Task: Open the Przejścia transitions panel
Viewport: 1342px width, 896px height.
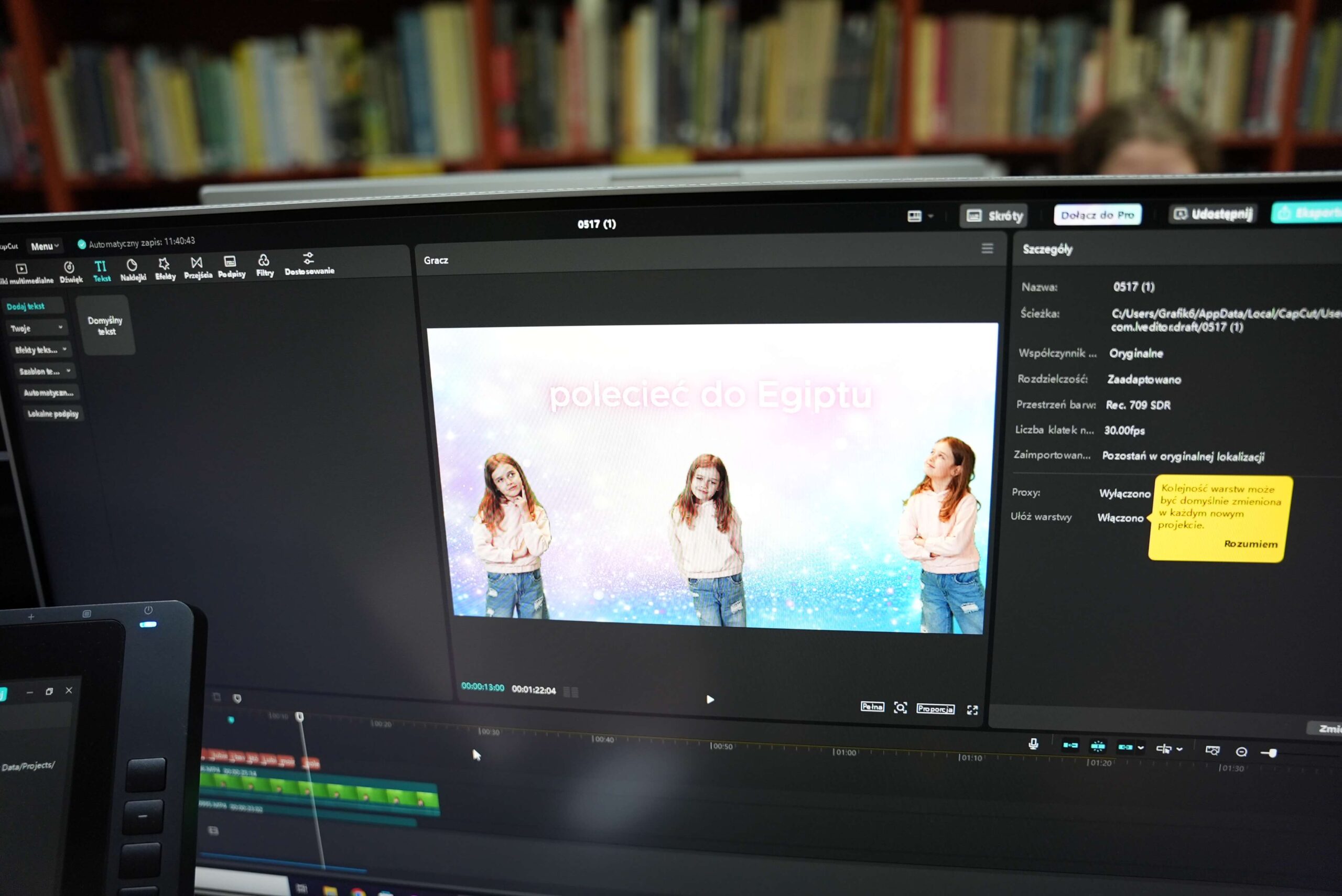Action: [x=197, y=267]
